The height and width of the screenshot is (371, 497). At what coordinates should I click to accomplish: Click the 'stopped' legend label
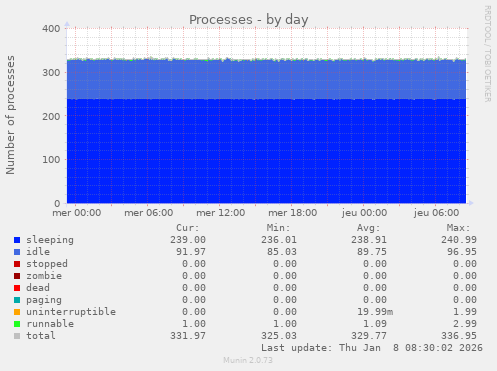click(47, 264)
